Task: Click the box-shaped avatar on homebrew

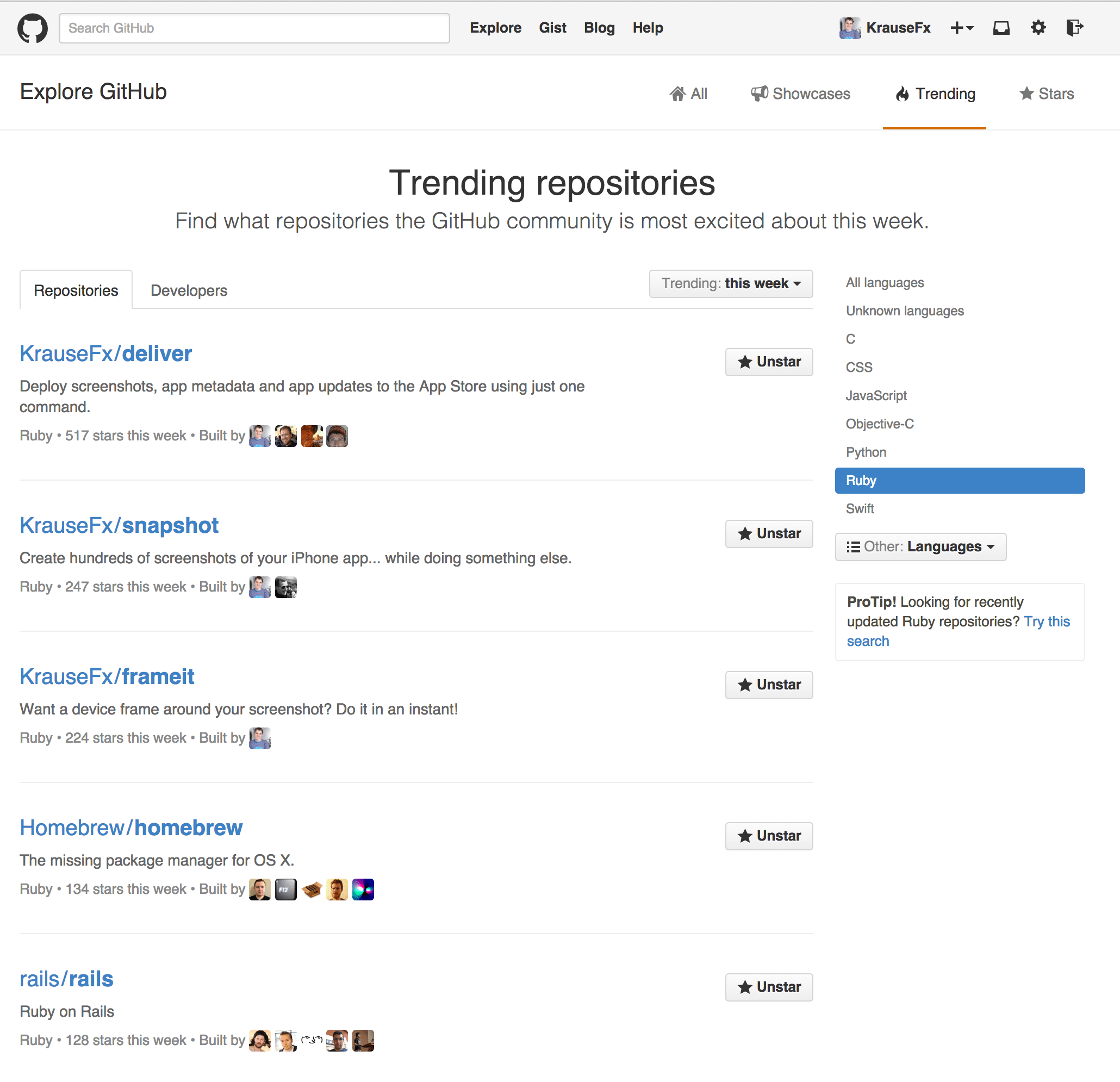Action: click(312, 890)
